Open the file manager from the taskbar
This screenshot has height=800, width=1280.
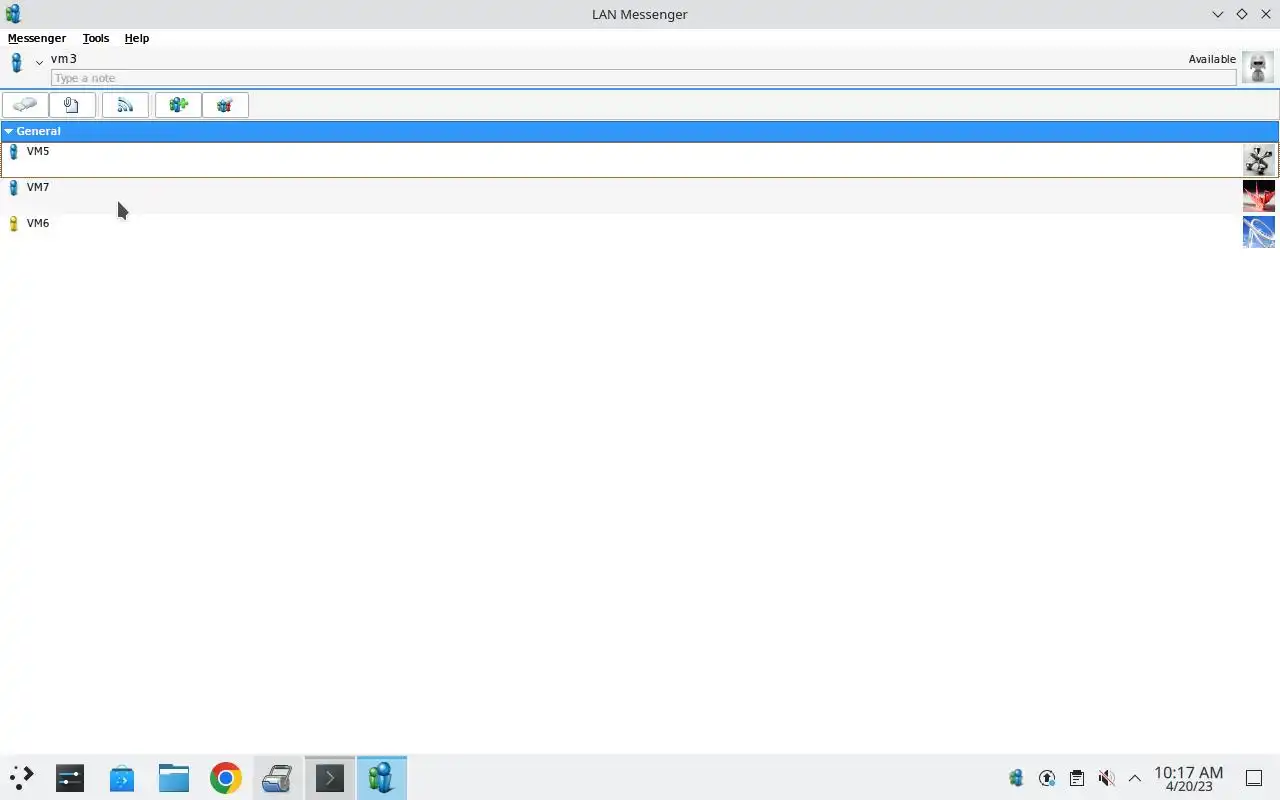174,777
